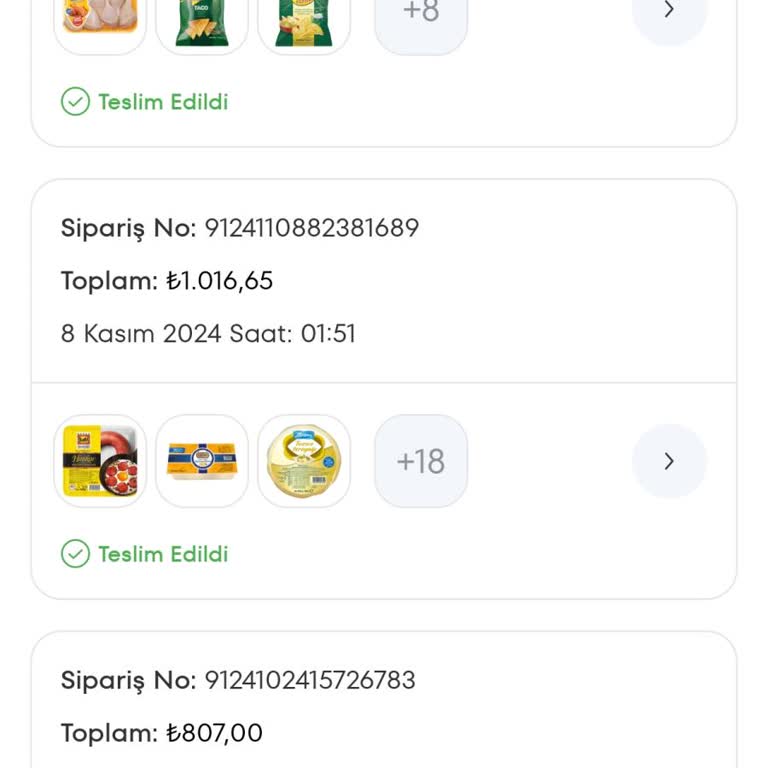This screenshot has width=768, height=768.
Task: Expand order 9124110882381689 with its chevron arrow
Action: 669,461
